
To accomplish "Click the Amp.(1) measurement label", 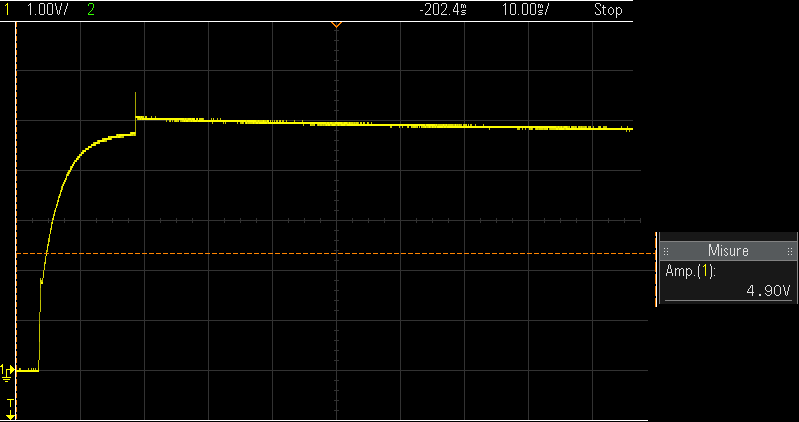I will tap(690, 272).
